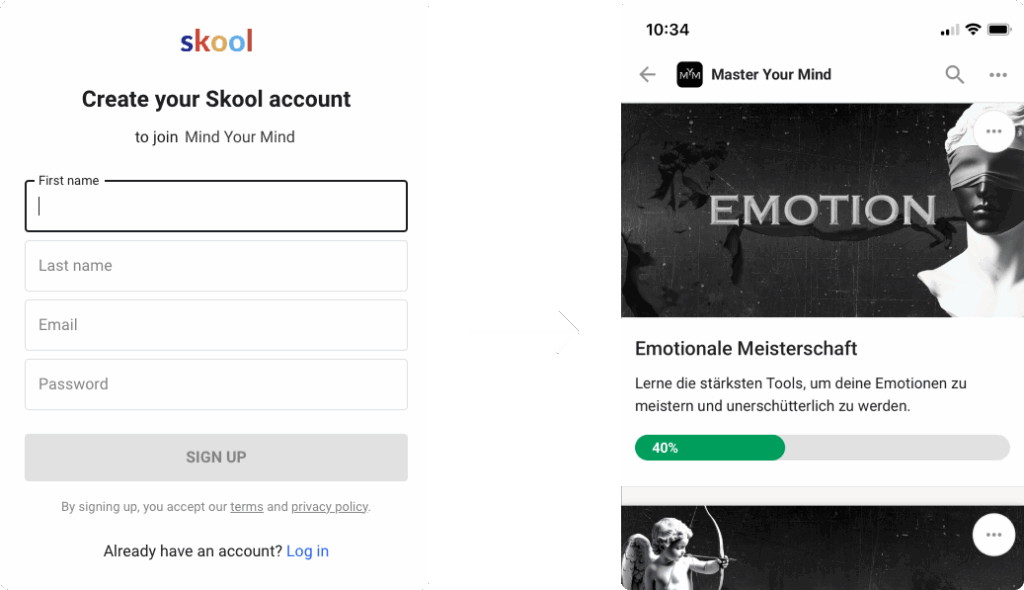The height and width of the screenshot is (590, 1024).
Task: Open options on the Emotion course card
Action: (x=993, y=131)
